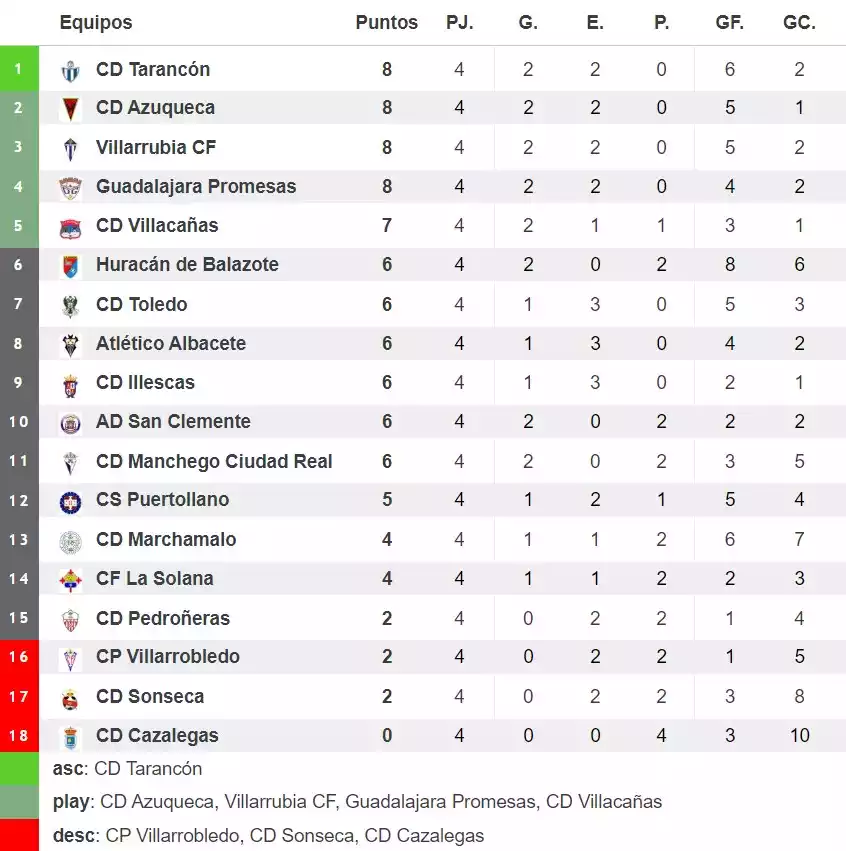
Task: Open the CD Manchego Ciudad Real link
Action: 213,461
